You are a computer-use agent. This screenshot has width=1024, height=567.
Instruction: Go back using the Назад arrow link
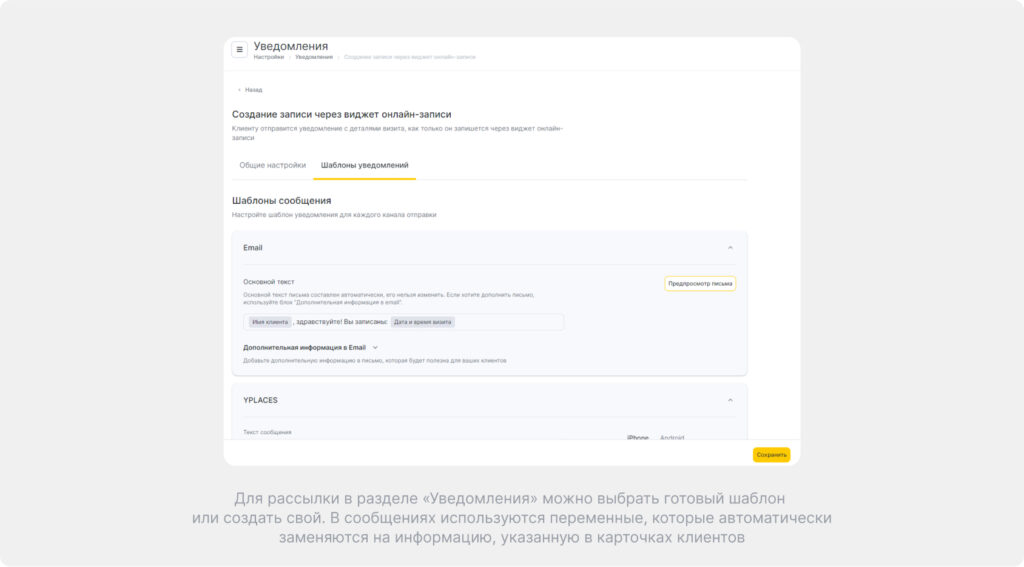(249, 90)
